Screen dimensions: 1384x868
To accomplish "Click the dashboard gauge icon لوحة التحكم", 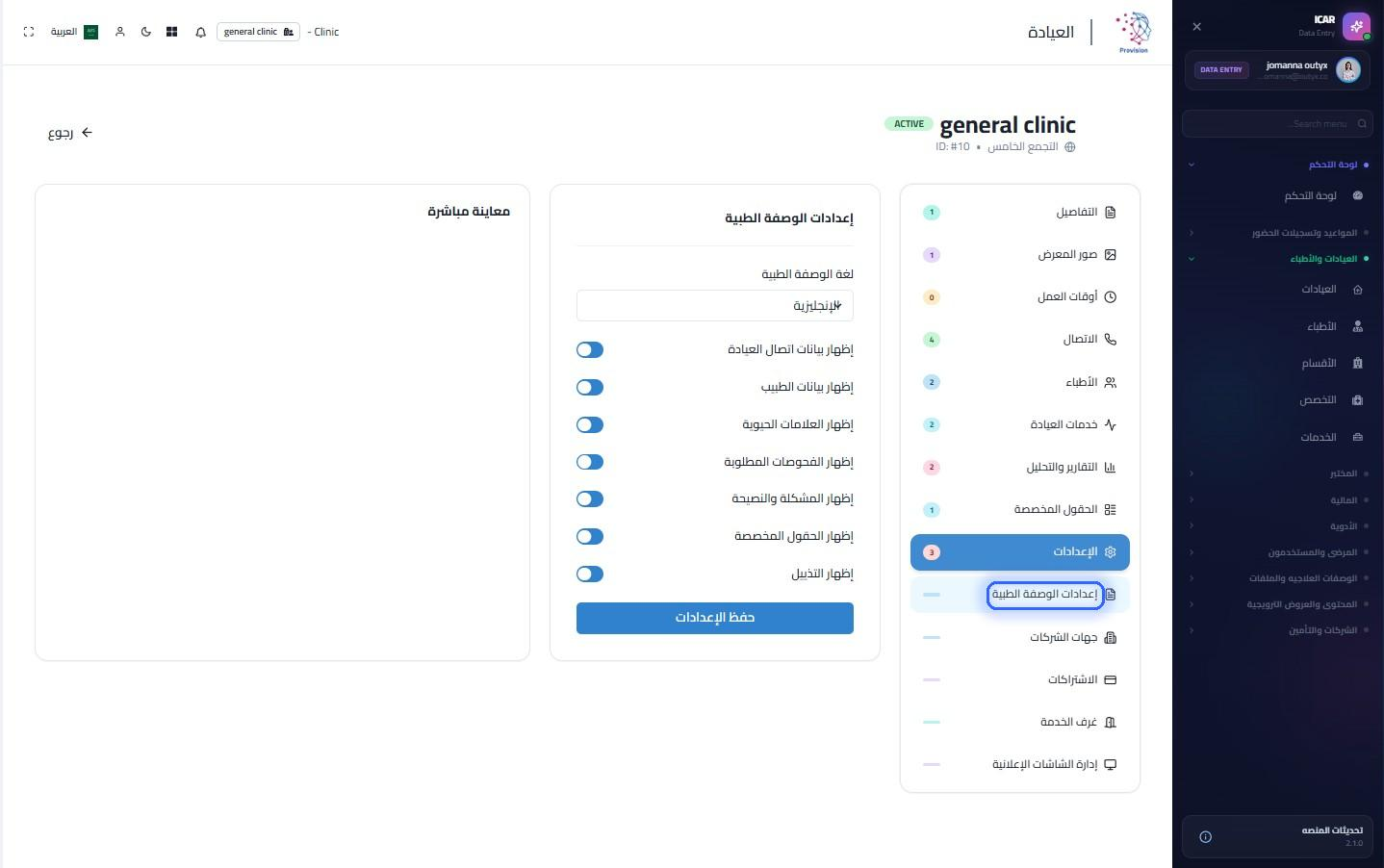I will pos(1358,195).
